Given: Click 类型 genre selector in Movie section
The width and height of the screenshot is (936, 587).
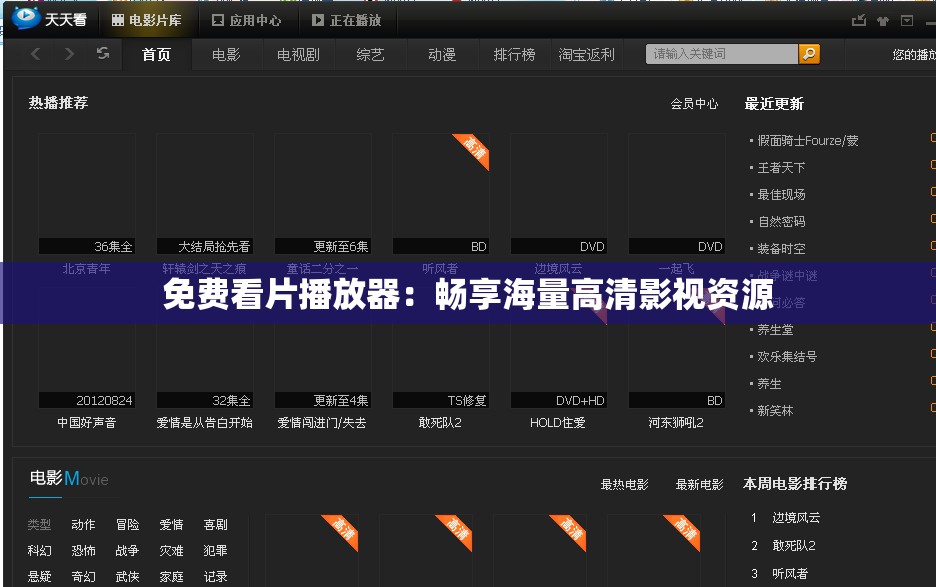Looking at the screenshot, I should click(39, 524).
